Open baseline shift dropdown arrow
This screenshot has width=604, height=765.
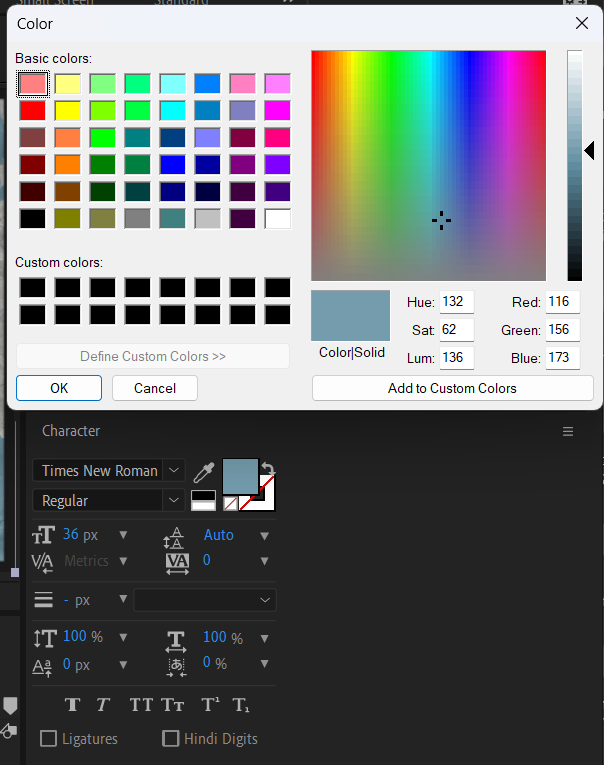(x=123, y=664)
